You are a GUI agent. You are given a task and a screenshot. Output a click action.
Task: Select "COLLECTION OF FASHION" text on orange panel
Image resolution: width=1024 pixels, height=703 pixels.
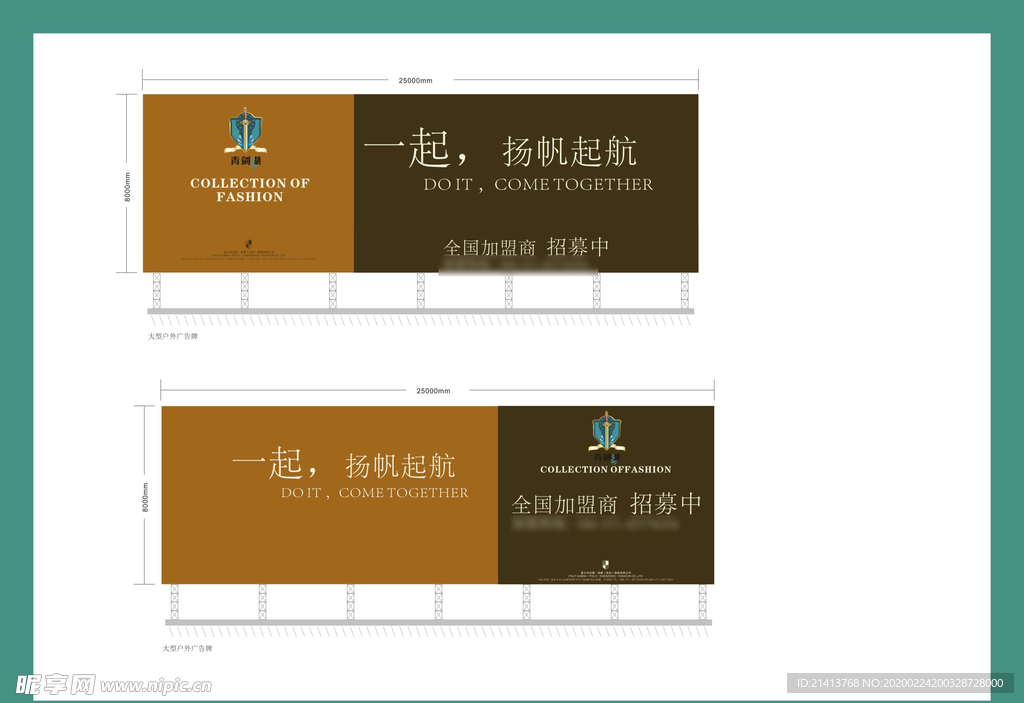pyautogui.click(x=250, y=189)
